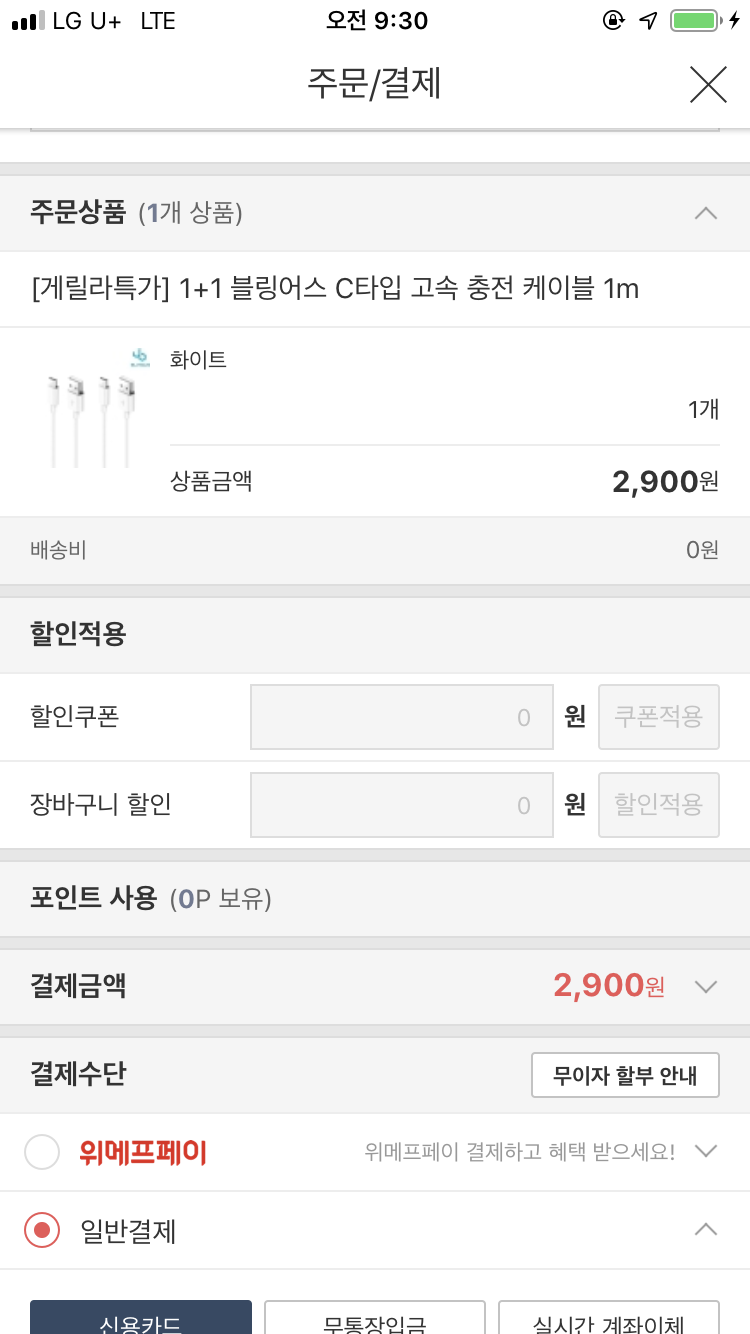The image size is (750, 1334).
Task: Tap the 장바구니 할인 amount field
Action: pyautogui.click(x=402, y=805)
